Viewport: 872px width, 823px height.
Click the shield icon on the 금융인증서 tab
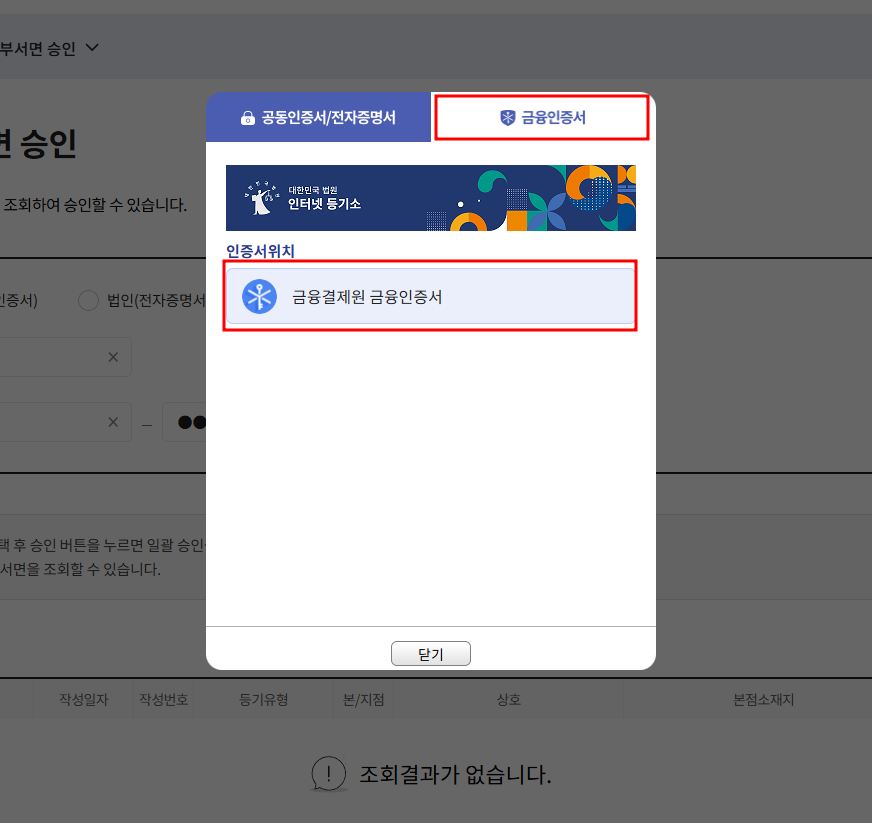508,117
